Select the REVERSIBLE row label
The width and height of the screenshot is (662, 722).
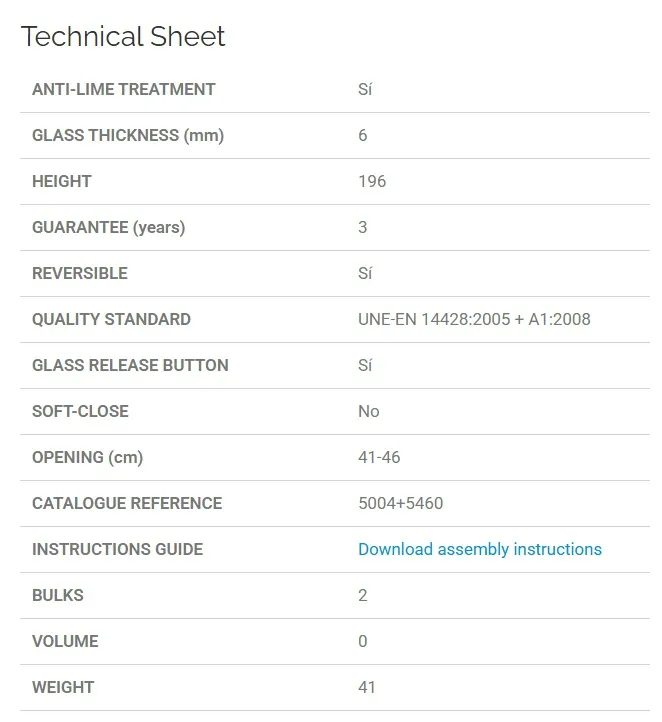(80, 273)
